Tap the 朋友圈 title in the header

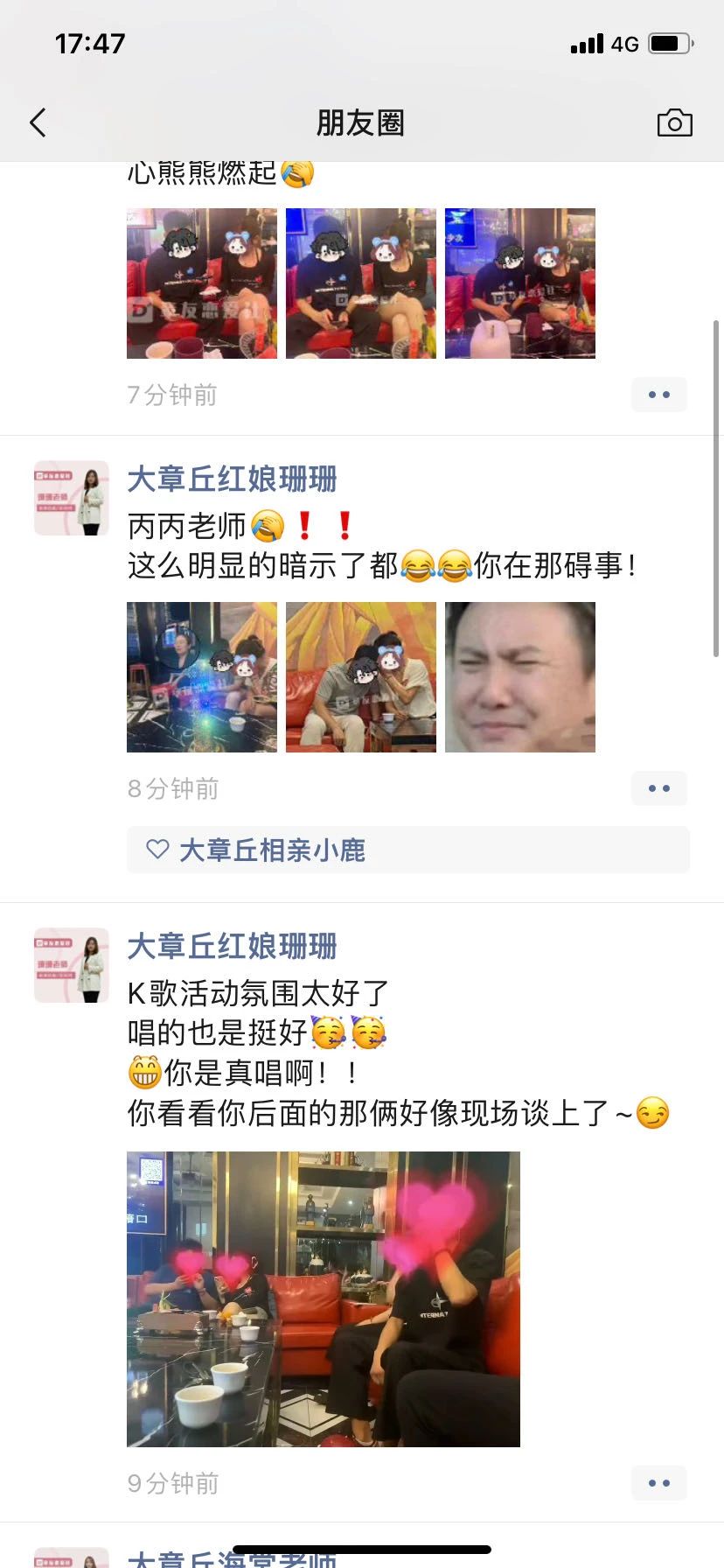(x=360, y=122)
